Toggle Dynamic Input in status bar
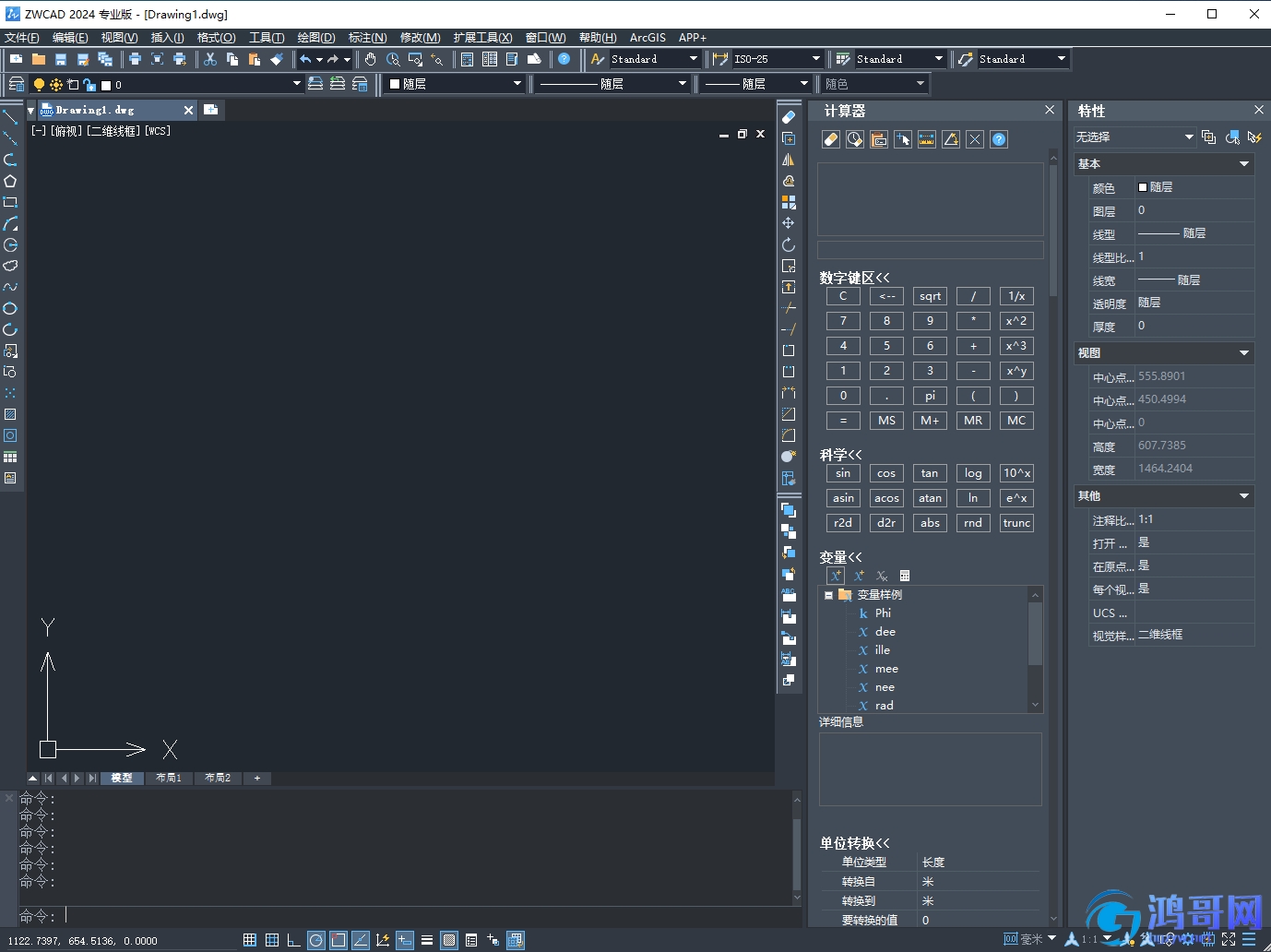The width and height of the screenshot is (1271, 952). pyautogui.click(x=405, y=940)
